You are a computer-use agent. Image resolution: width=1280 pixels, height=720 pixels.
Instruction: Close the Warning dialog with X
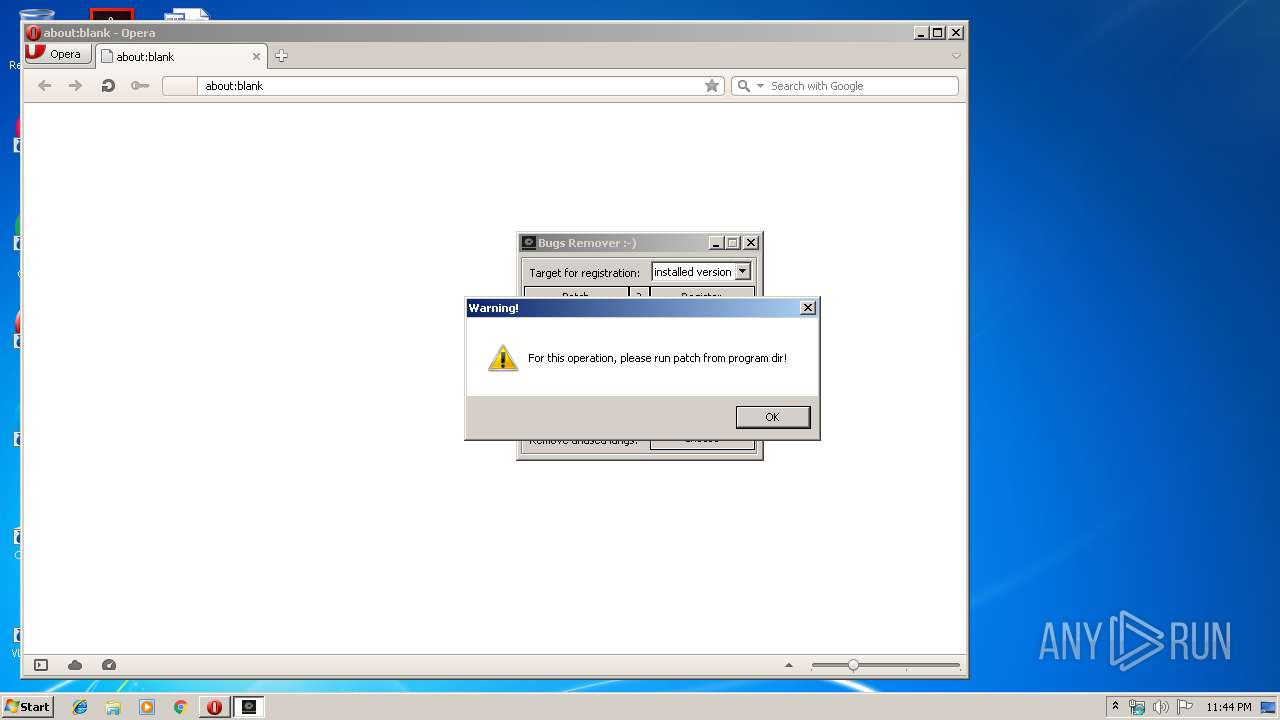click(x=808, y=308)
